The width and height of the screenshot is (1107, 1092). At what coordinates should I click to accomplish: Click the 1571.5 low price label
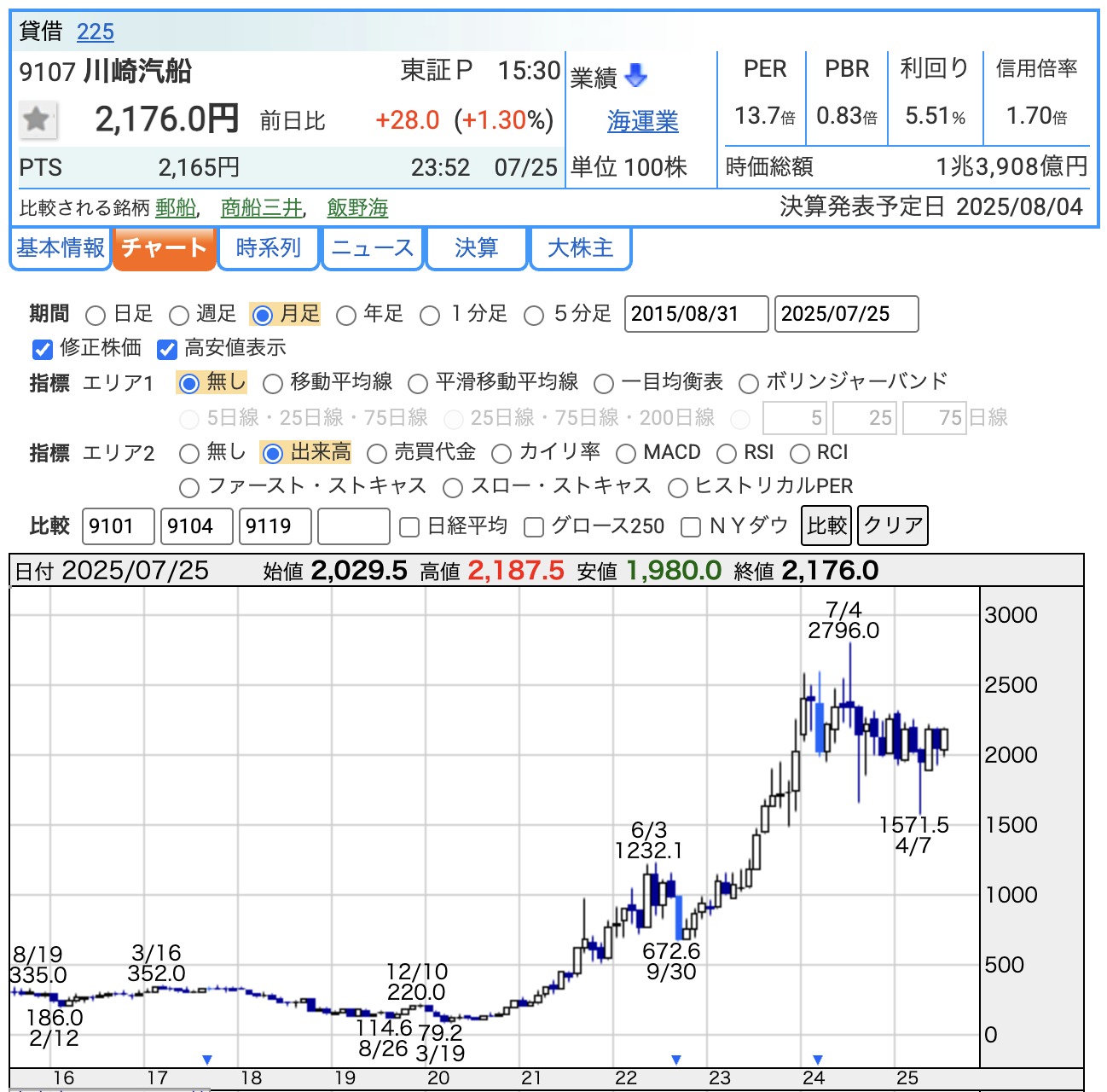coord(914,825)
